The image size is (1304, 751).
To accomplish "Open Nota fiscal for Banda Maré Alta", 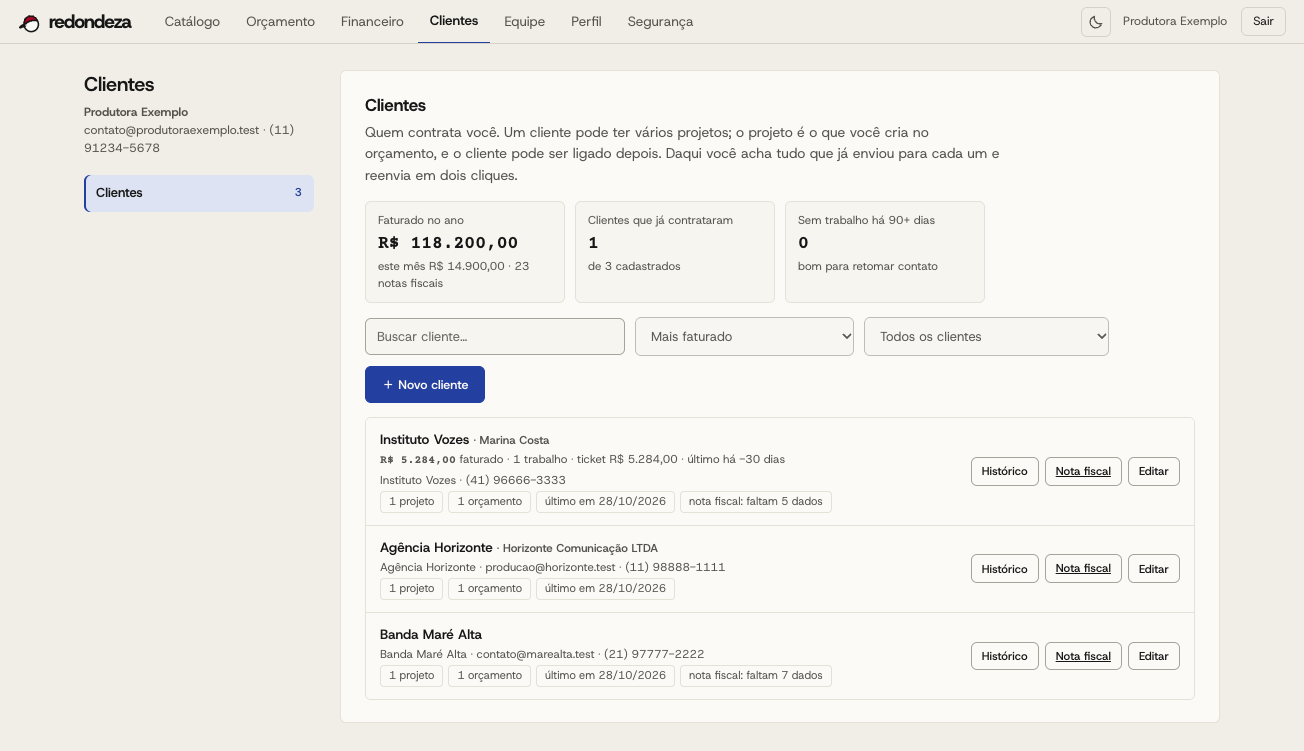I will pyautogui.click(x=1083, y=656).
